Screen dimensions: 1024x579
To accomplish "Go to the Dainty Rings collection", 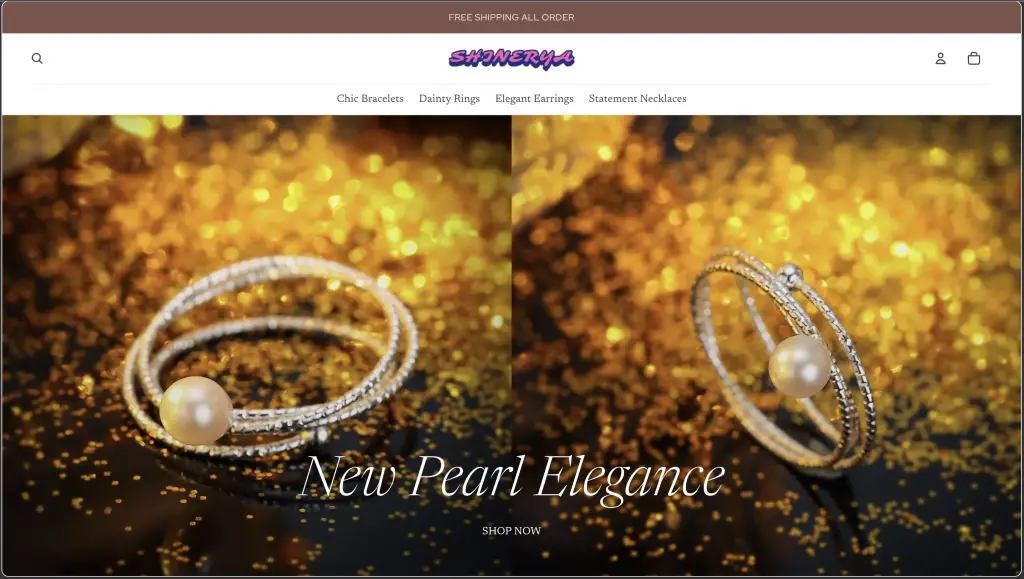I will coord(449,99).
